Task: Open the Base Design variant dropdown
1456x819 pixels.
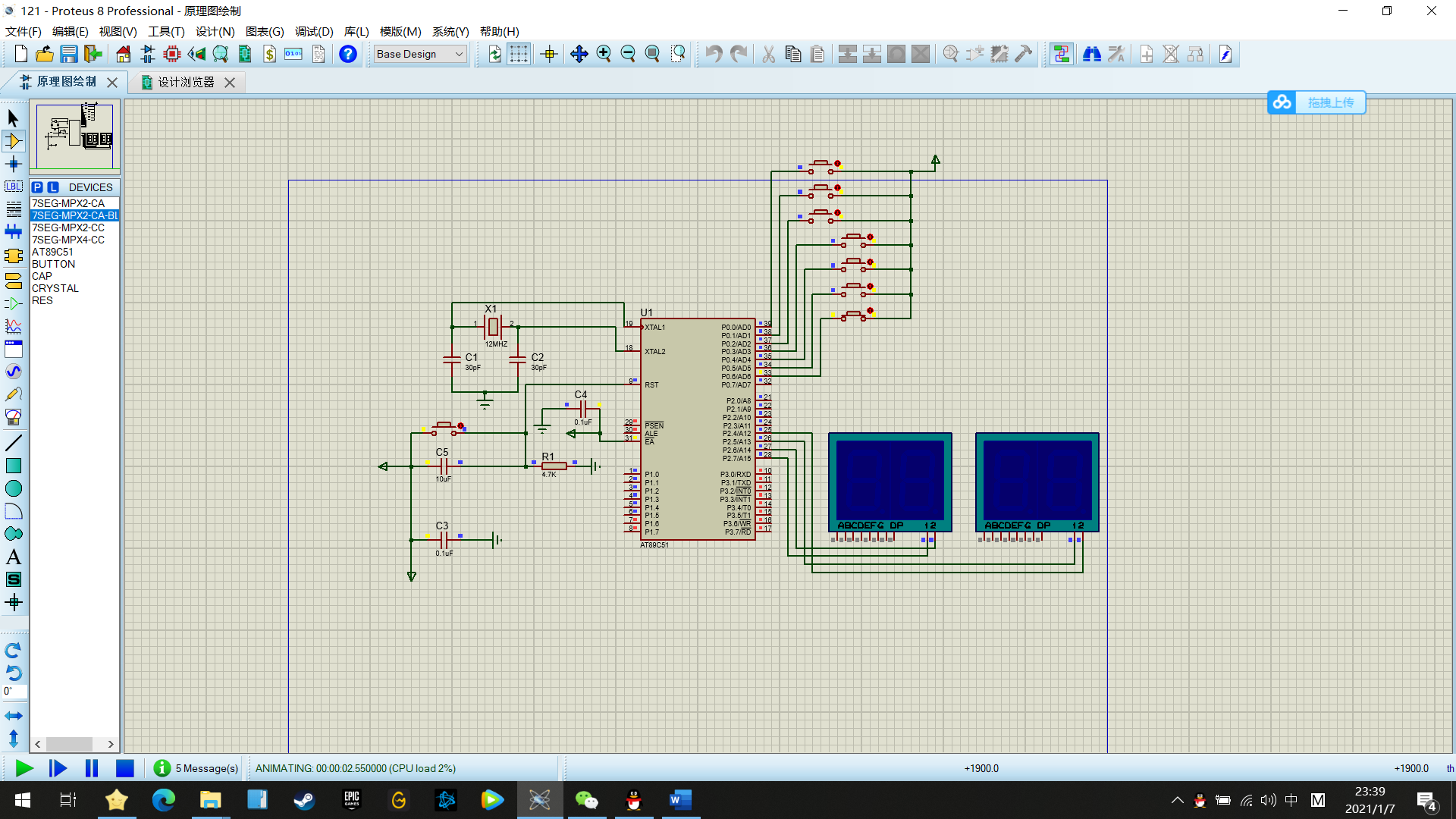Action: tap(420, 54)
